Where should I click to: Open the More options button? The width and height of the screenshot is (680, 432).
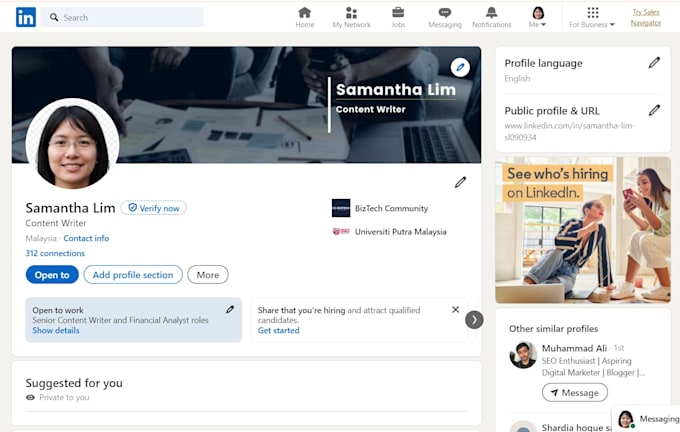208,275
